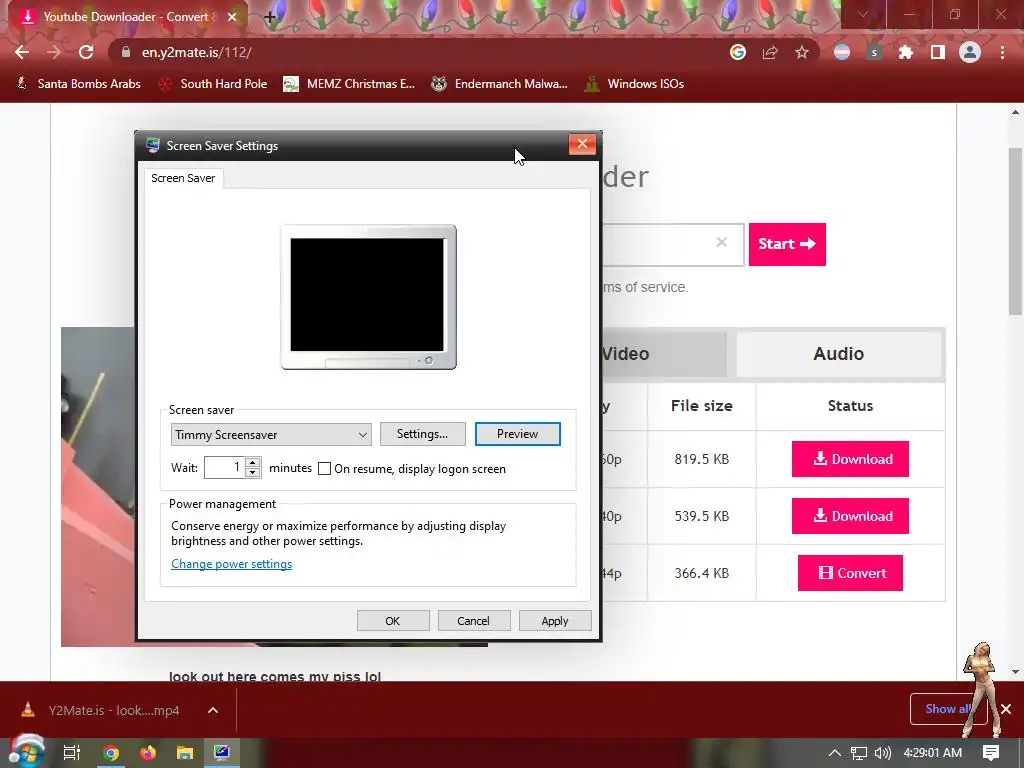Switch to the Video tab

coord(663,353)
